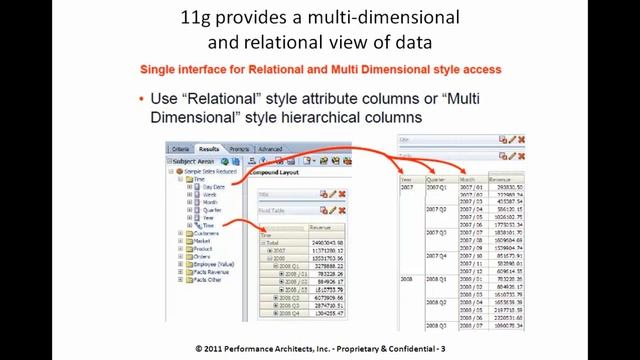The width and height of the screenshot is (640, 360).
Task: Switch to the Criteria tab
Action: pos(180,149)
